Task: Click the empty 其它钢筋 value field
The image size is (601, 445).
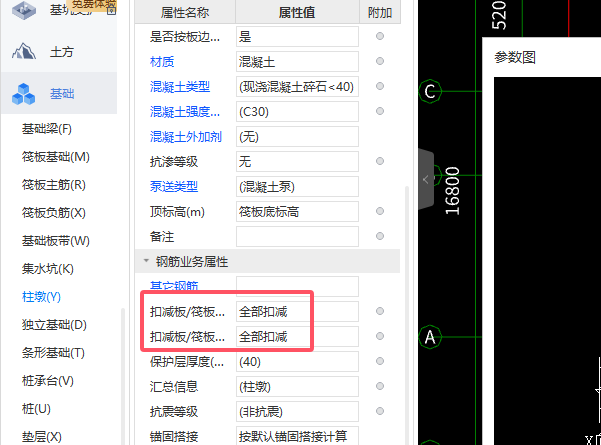Action: click(x=297, y=286)
